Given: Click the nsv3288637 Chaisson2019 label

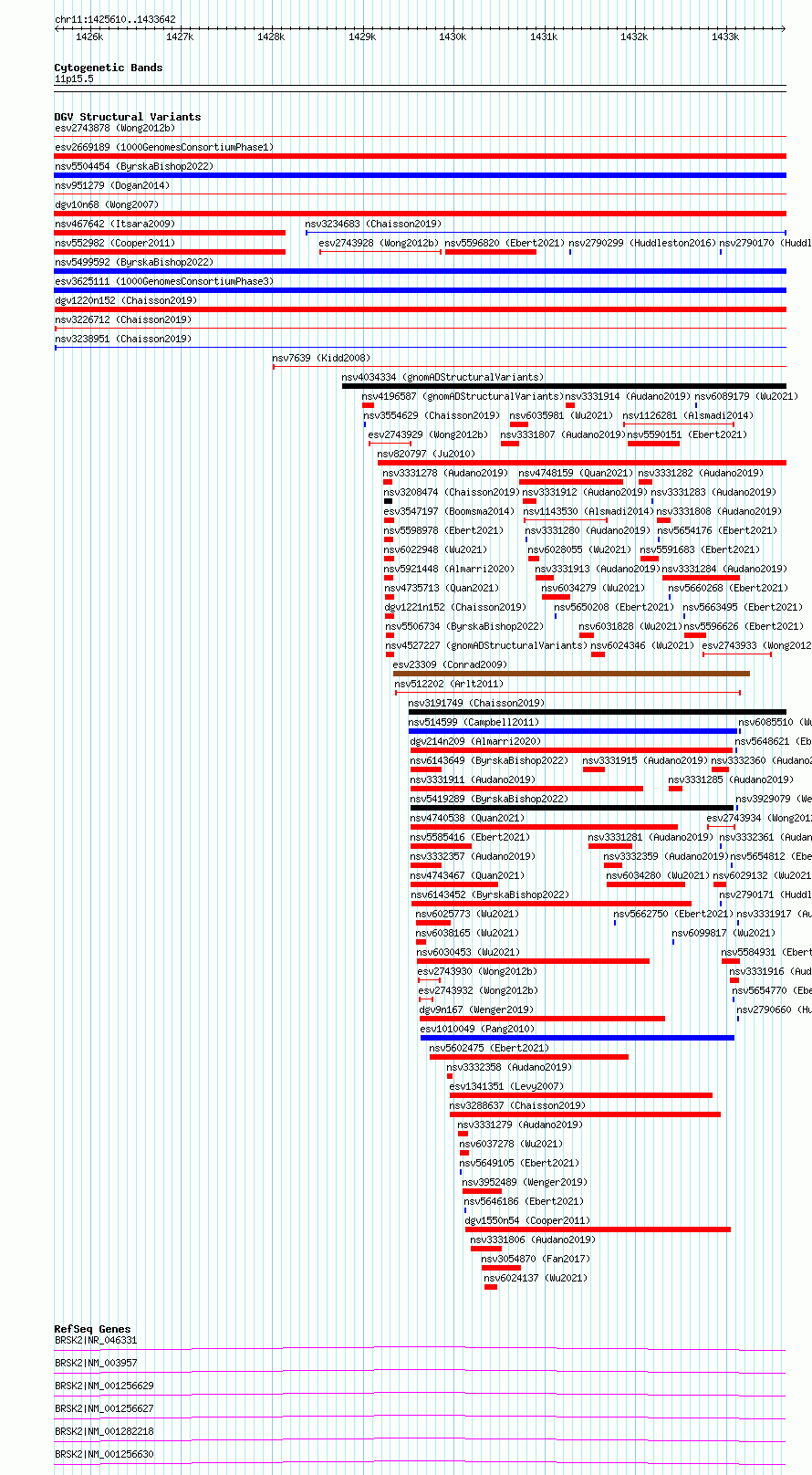Looking at the screenshot, I should click(x=517, y=1105).
